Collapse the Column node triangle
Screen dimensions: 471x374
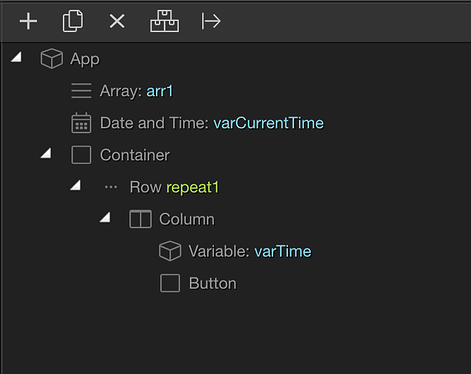coord(105,217)
